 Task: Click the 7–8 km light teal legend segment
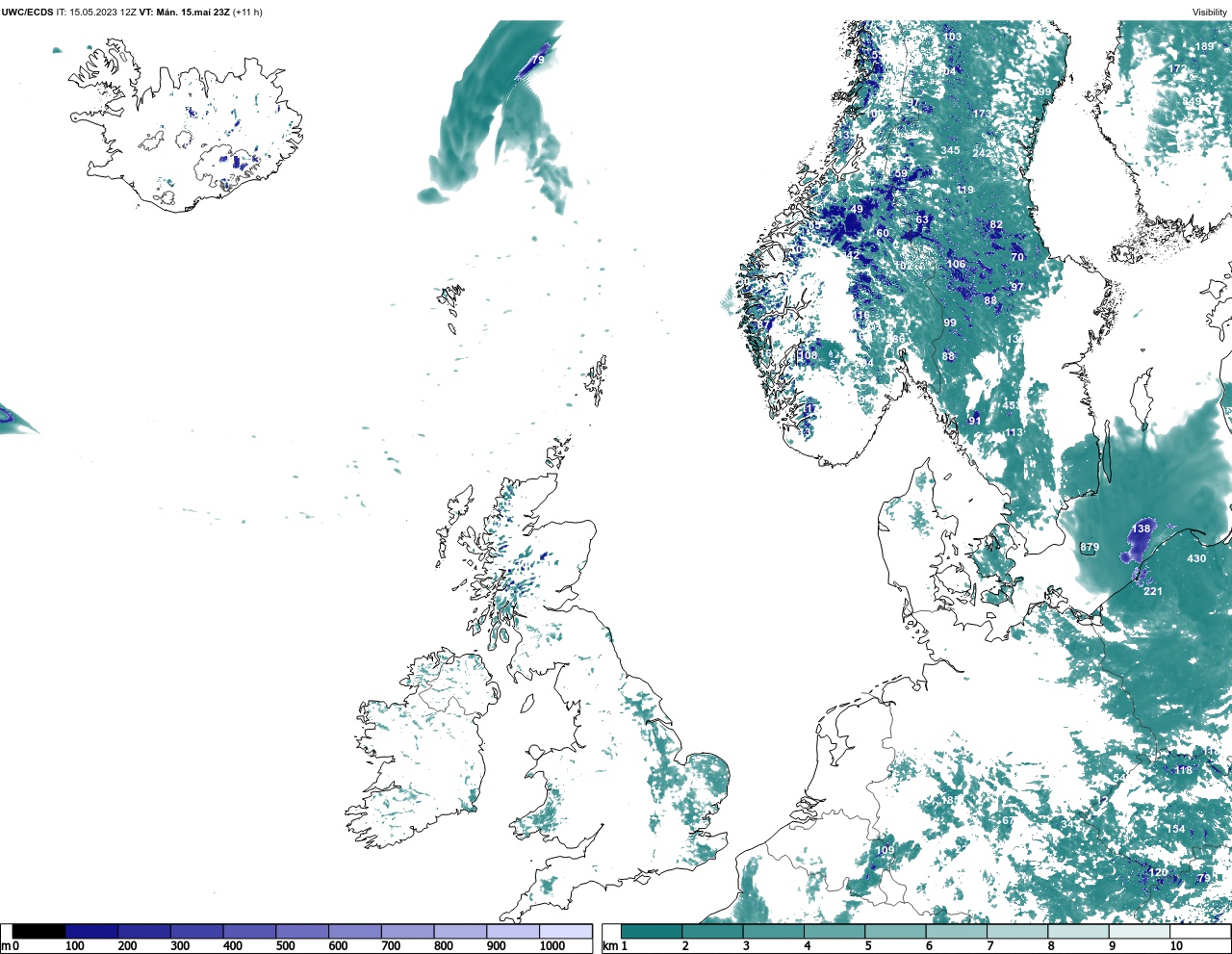(x=1017, y=931)
